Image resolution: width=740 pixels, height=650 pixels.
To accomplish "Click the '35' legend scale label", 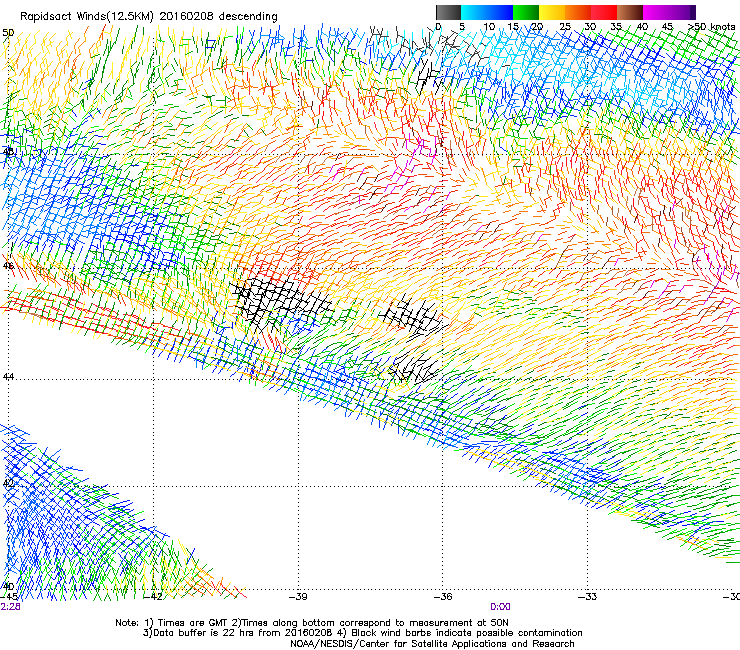I will click(616, 26).
